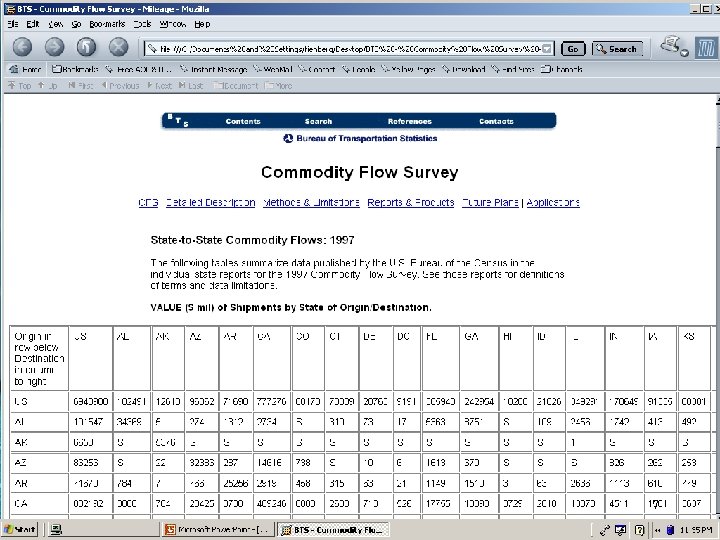This screenshot has height=540, width=720.
Task: Click the Forward navigation arrow
Action: click(x=54, y=47)
